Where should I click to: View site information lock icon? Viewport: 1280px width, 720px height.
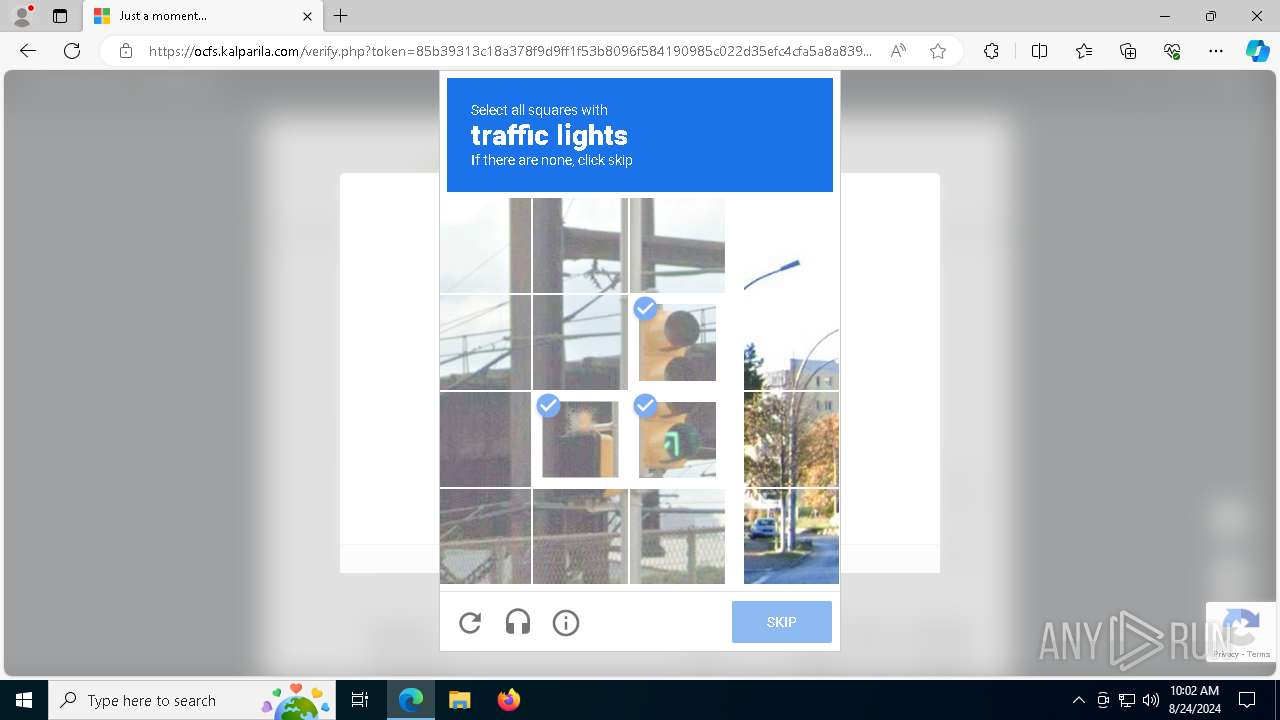click(125, 51)
